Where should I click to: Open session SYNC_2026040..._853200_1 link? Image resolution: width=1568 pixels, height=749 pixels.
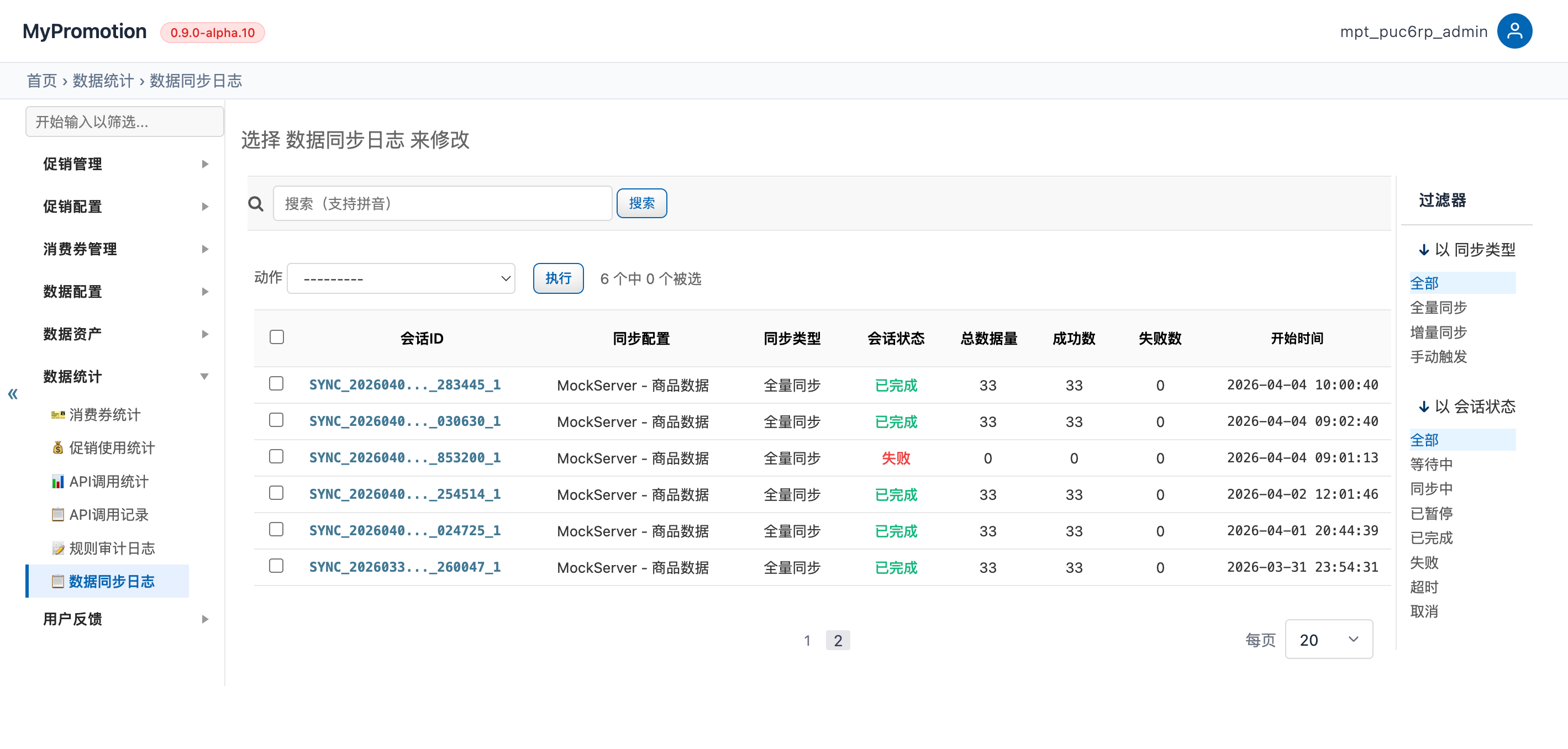pyautogui.click(x=405, y=458)
